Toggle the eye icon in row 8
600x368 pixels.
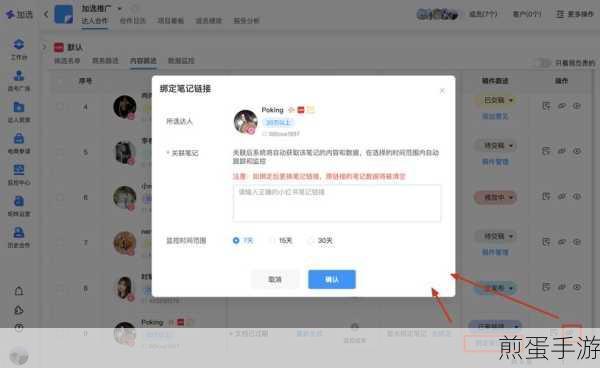[577, 287]
